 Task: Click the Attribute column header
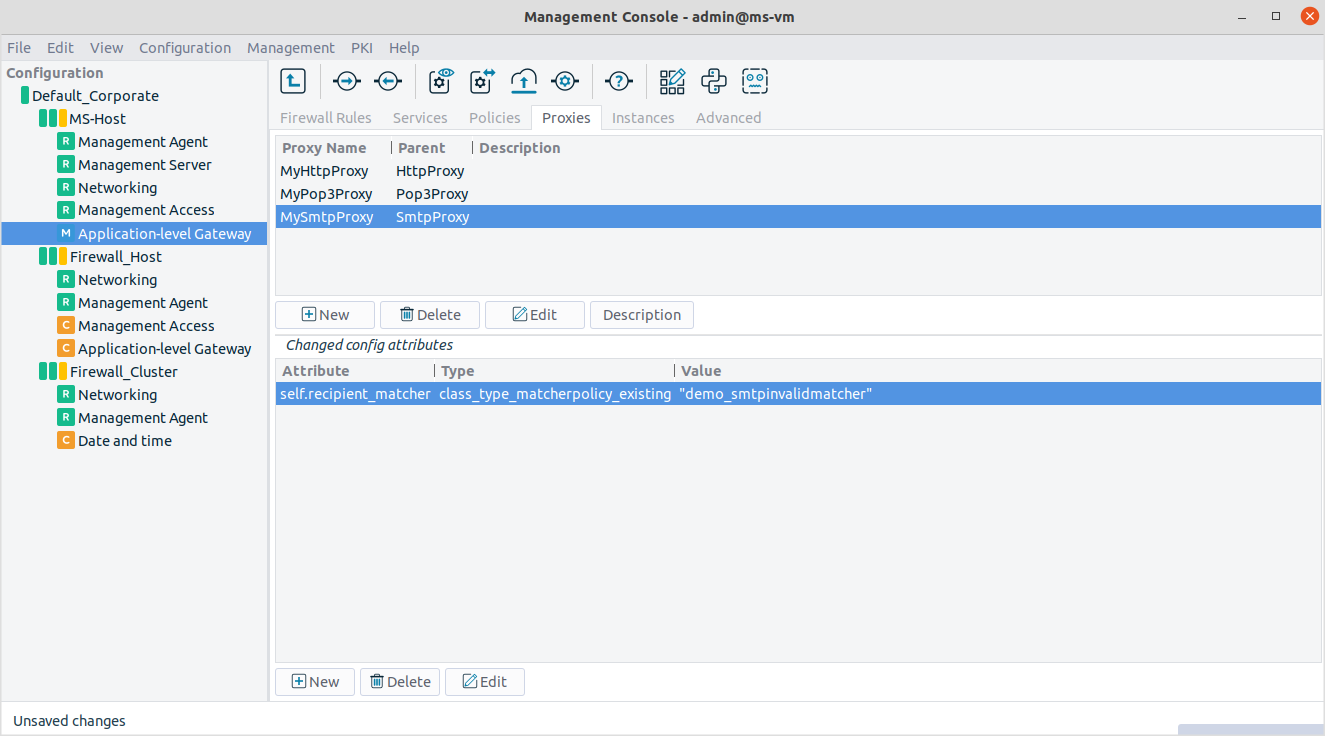click(x=316, y=371)
